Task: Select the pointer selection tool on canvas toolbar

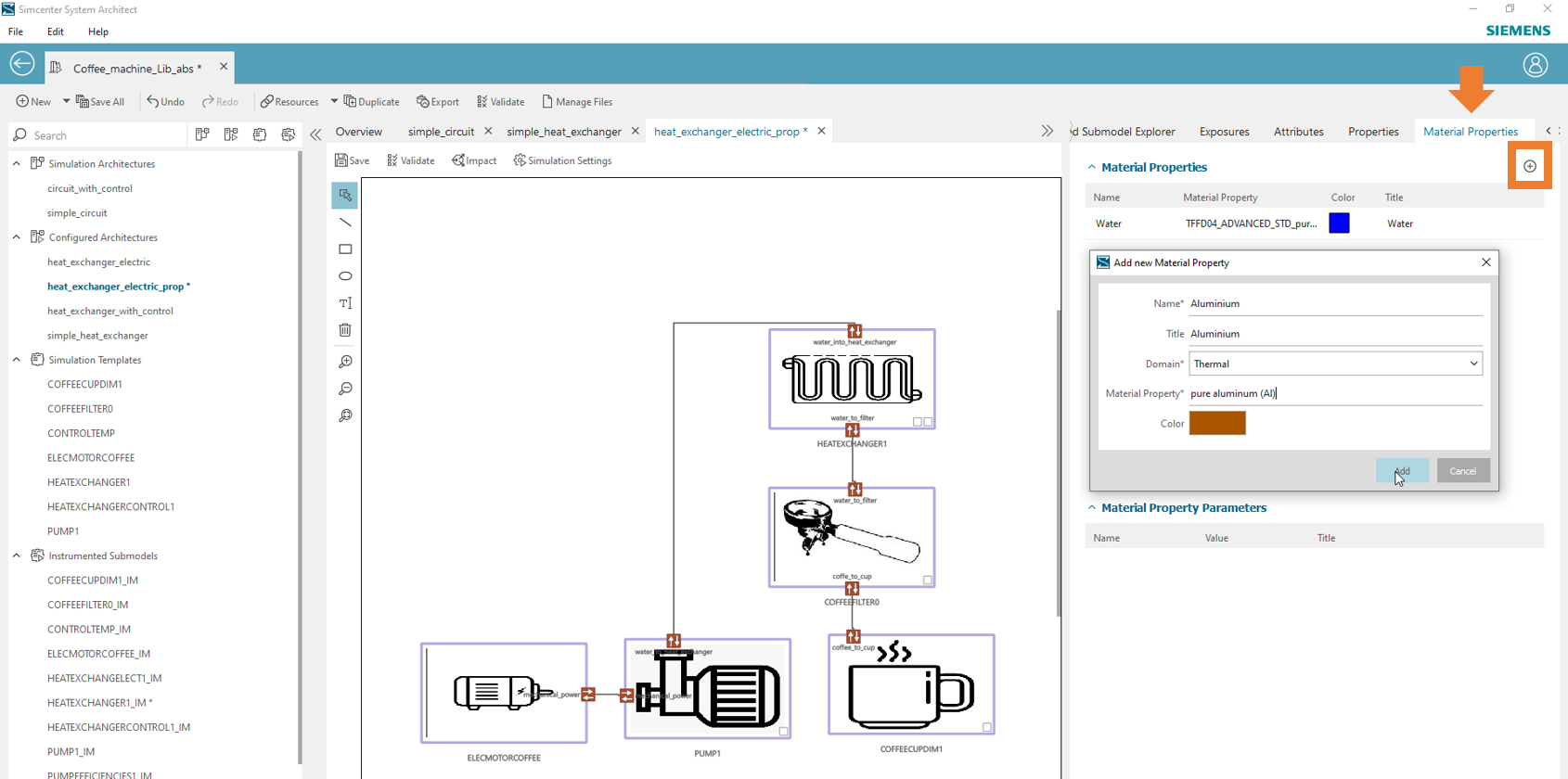Action: pos(345,195)
